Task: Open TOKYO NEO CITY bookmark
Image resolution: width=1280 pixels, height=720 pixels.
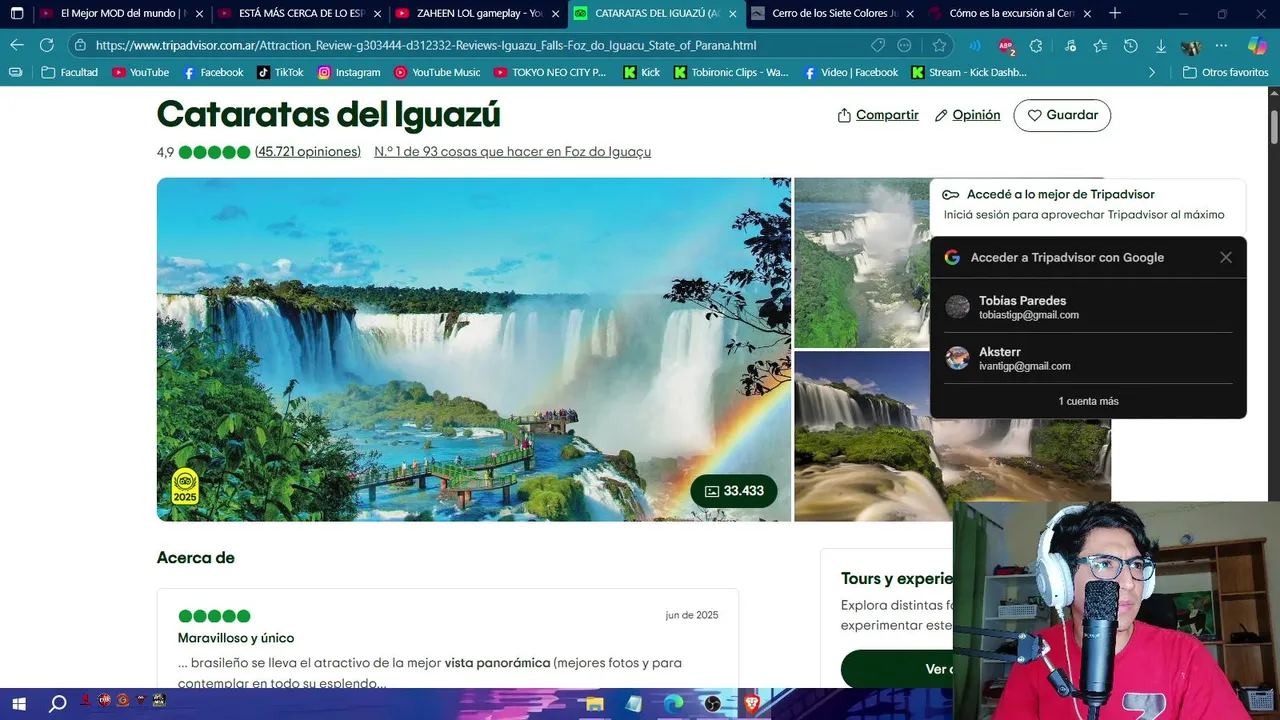Action: [x=549, y=72]
